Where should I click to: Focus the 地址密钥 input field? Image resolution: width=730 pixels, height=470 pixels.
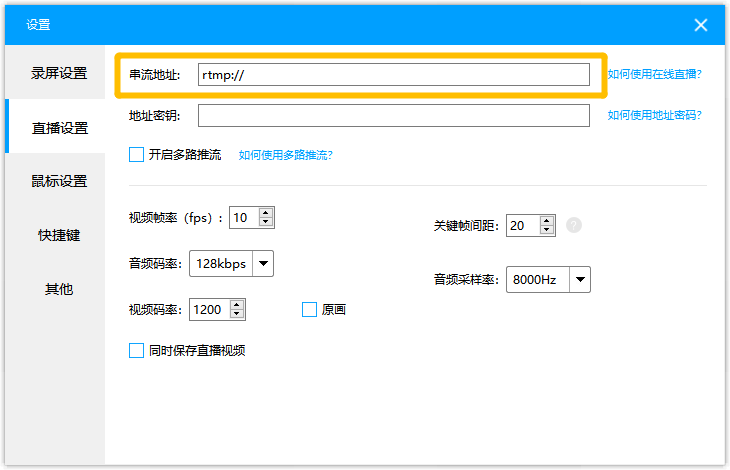coord(393,116)
